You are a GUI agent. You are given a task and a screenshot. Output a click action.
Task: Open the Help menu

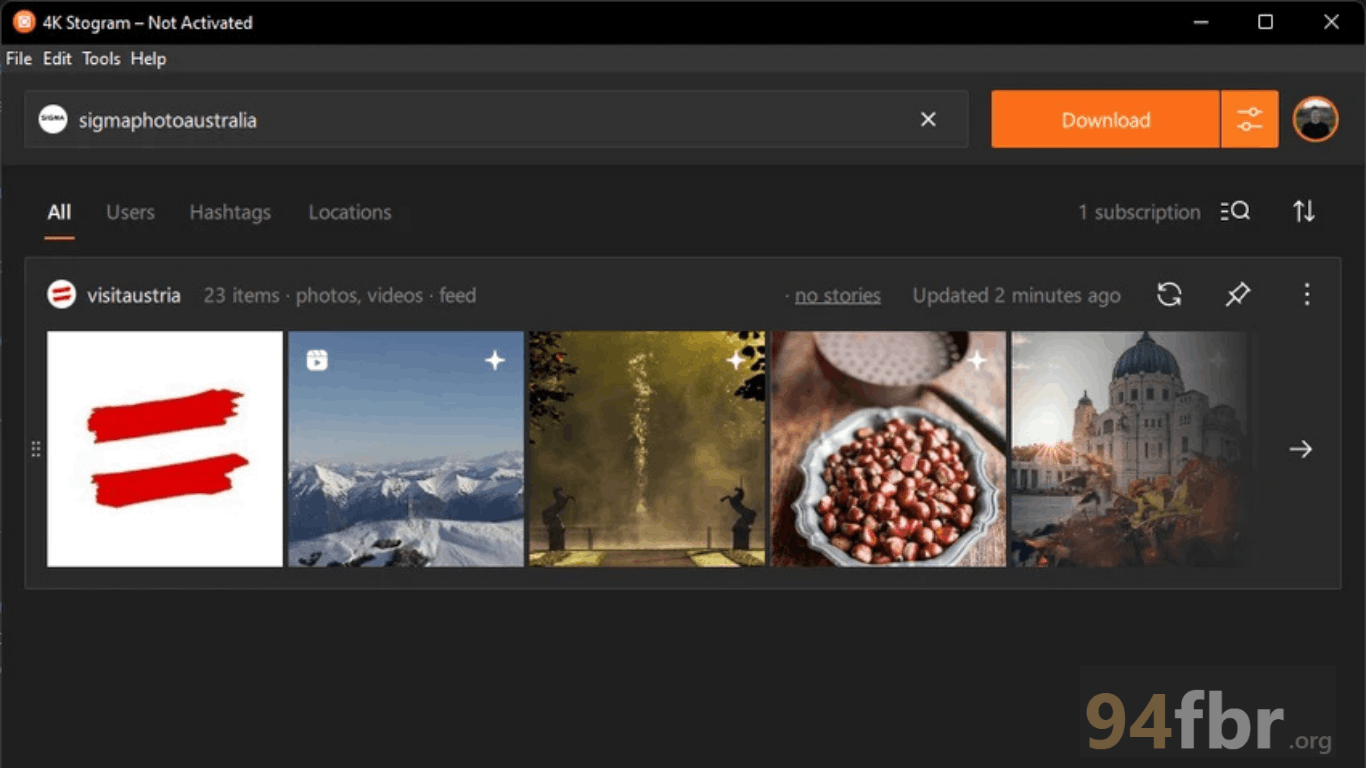[148, 59]
